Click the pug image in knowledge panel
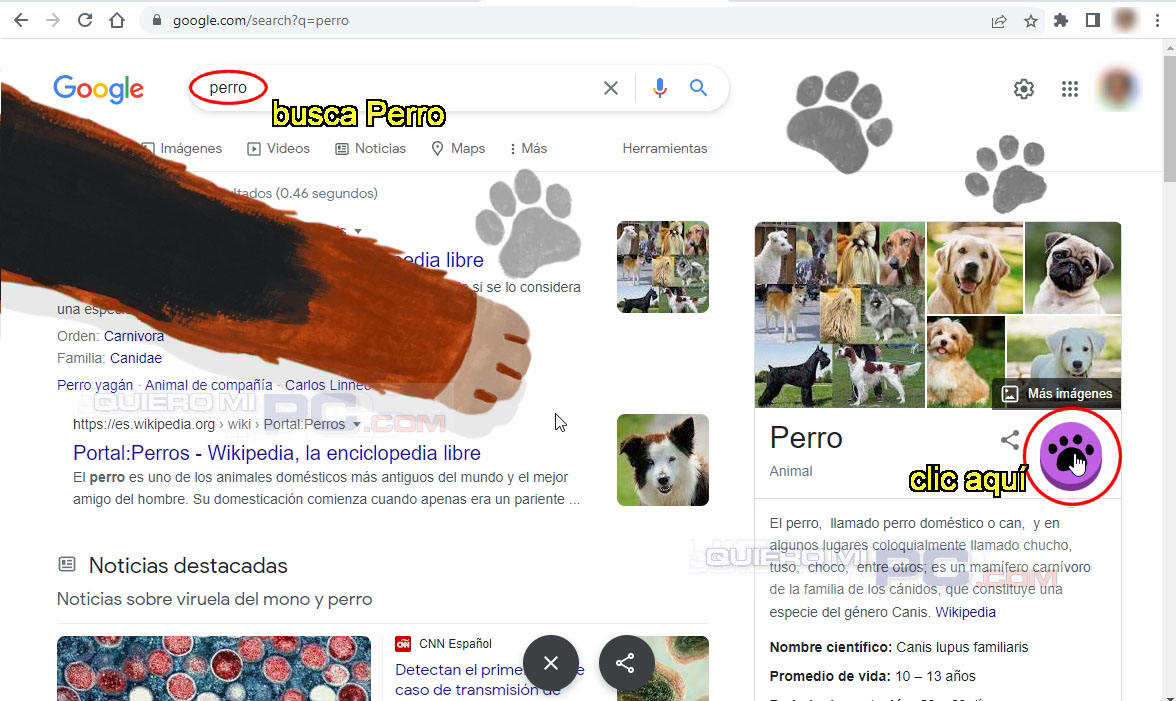Screen dimensions: 1176x701 pyautogui.click(x=1073, y=268)
